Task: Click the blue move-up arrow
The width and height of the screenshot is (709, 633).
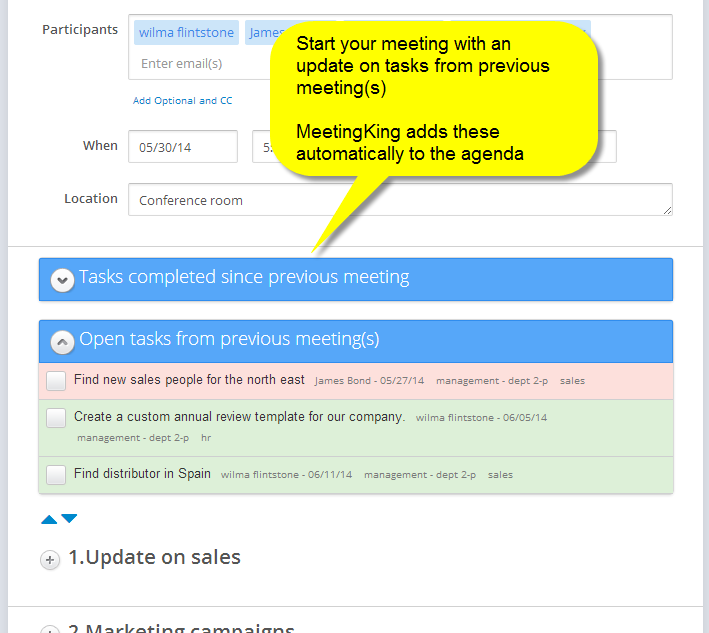Action: coord(49,519)
